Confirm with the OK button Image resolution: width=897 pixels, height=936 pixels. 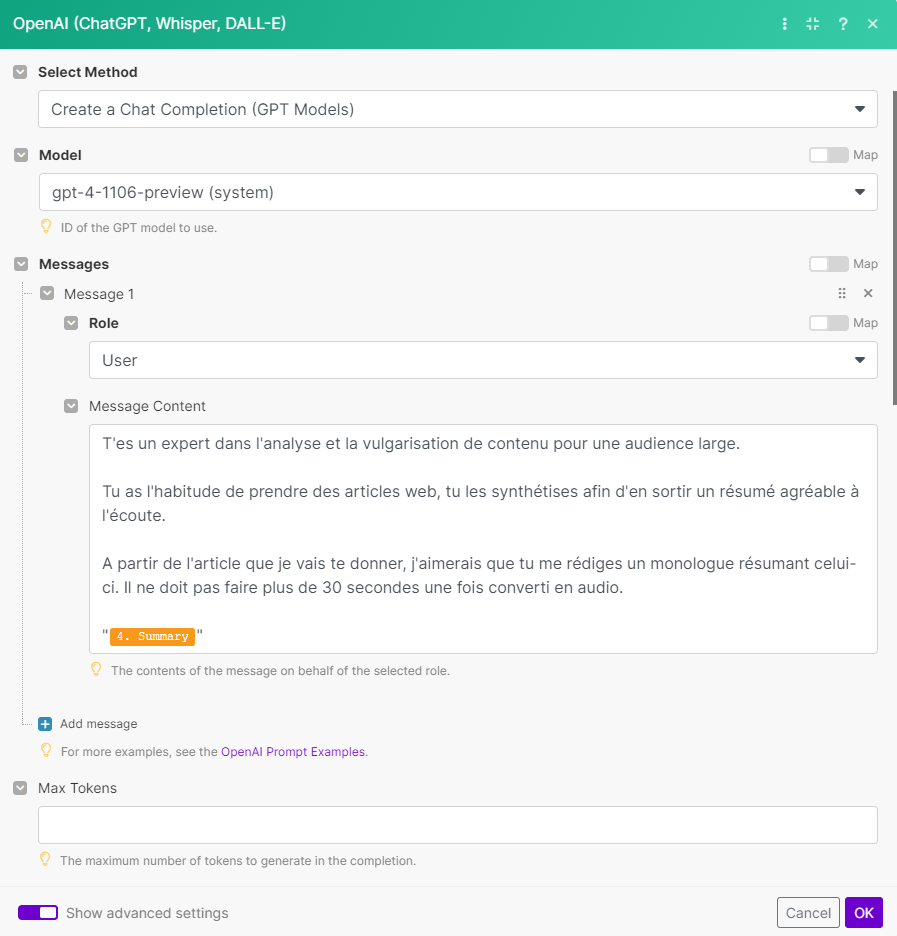[x=864, y=913]
